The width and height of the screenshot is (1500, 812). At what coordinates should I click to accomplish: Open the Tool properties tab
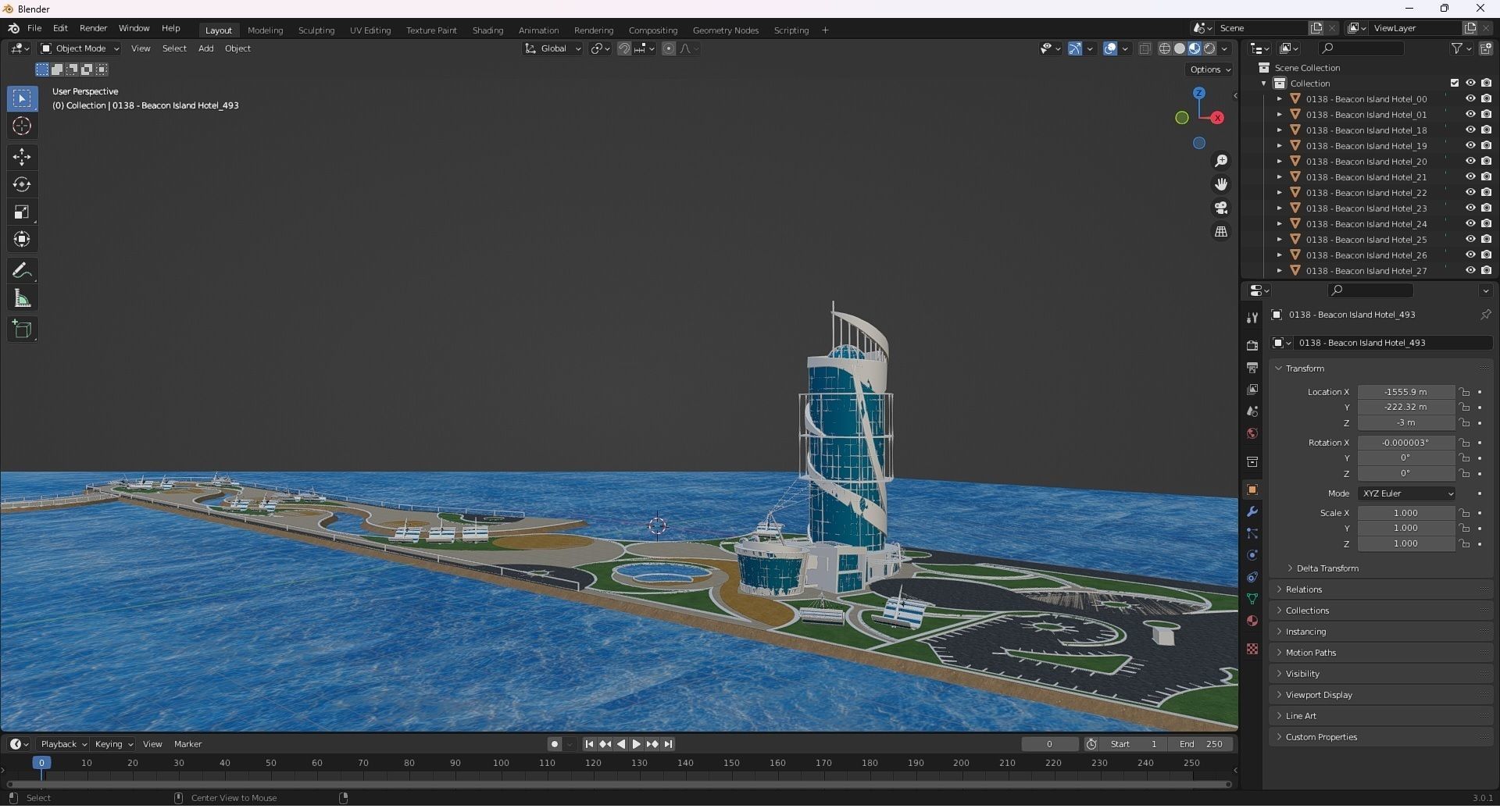[1252, 318]
